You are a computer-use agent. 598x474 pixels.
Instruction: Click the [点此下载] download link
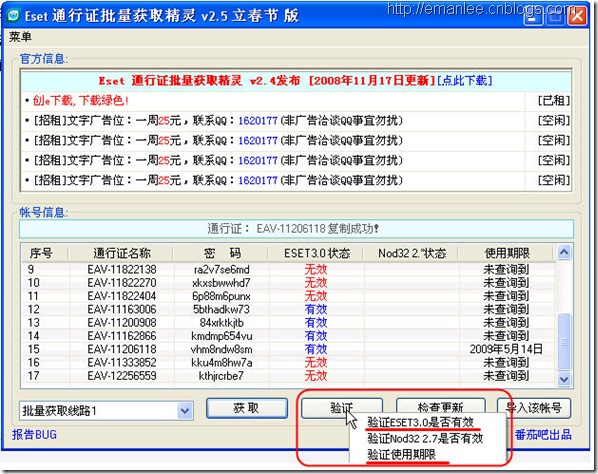click(464, 80)
